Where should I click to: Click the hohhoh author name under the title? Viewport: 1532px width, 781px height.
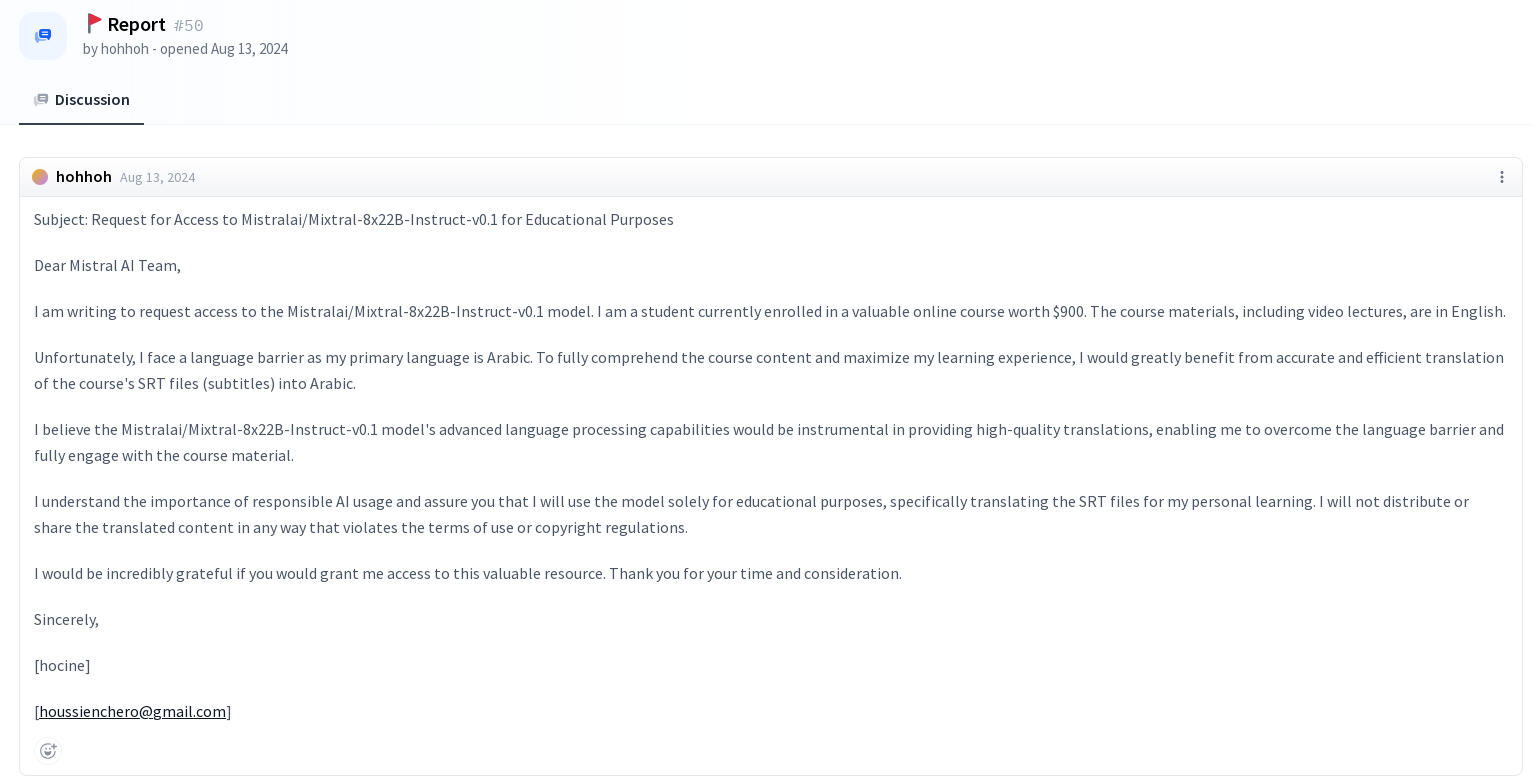click(125, 49)
